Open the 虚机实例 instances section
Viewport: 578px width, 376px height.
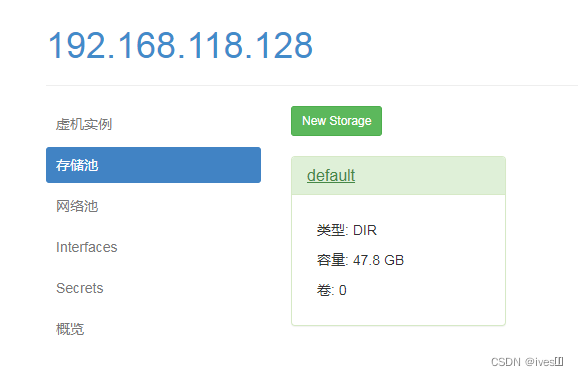coord(83,125)
